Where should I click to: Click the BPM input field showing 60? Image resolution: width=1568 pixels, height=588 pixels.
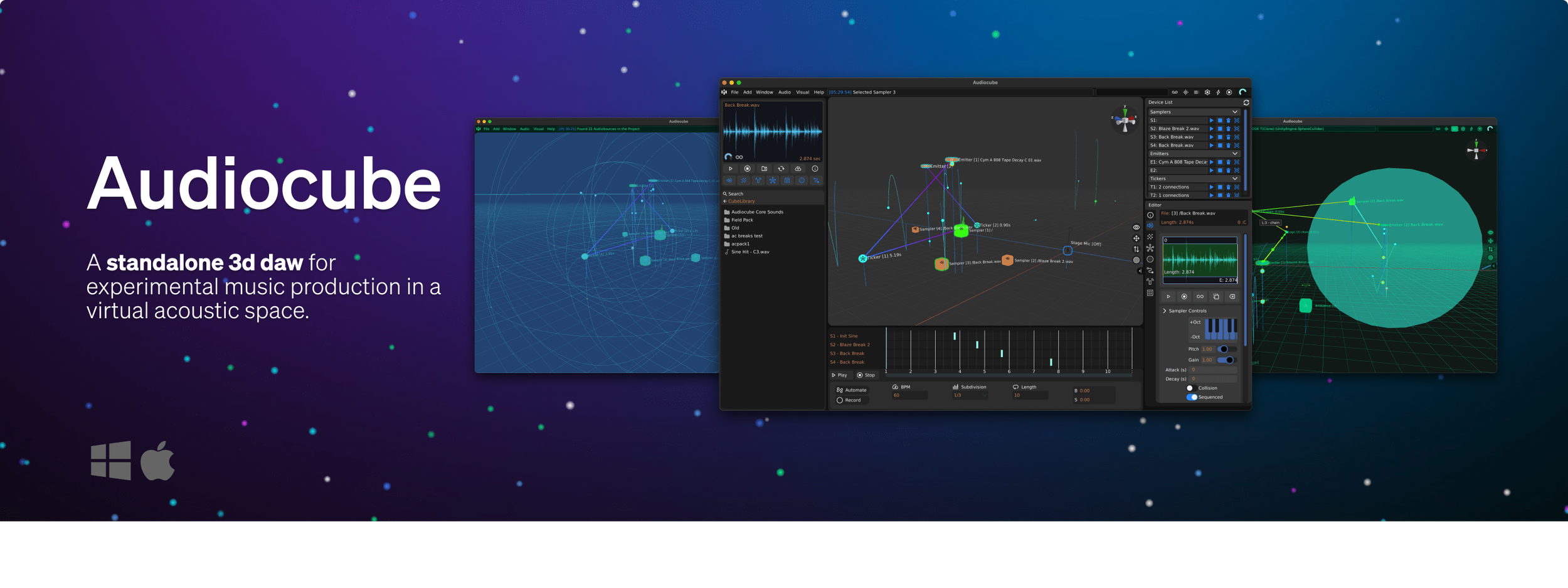pos(911,395)
